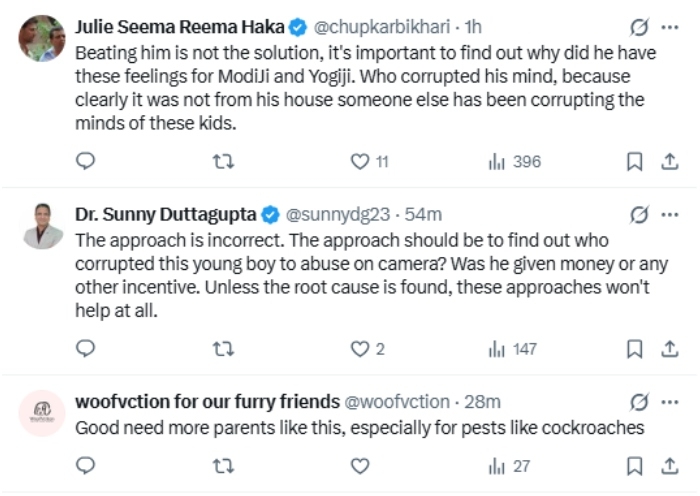View analytics showing 147 views
Image resolution: width=700 pixels, height=496 pixels.
coord(512,349)
